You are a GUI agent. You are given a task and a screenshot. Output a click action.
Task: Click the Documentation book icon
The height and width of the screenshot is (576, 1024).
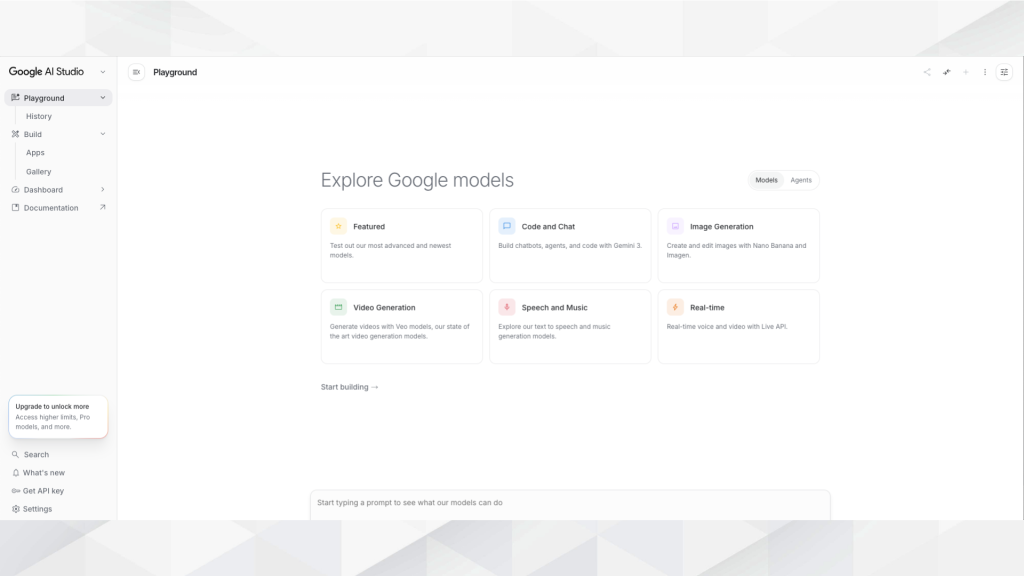[15, 208]
